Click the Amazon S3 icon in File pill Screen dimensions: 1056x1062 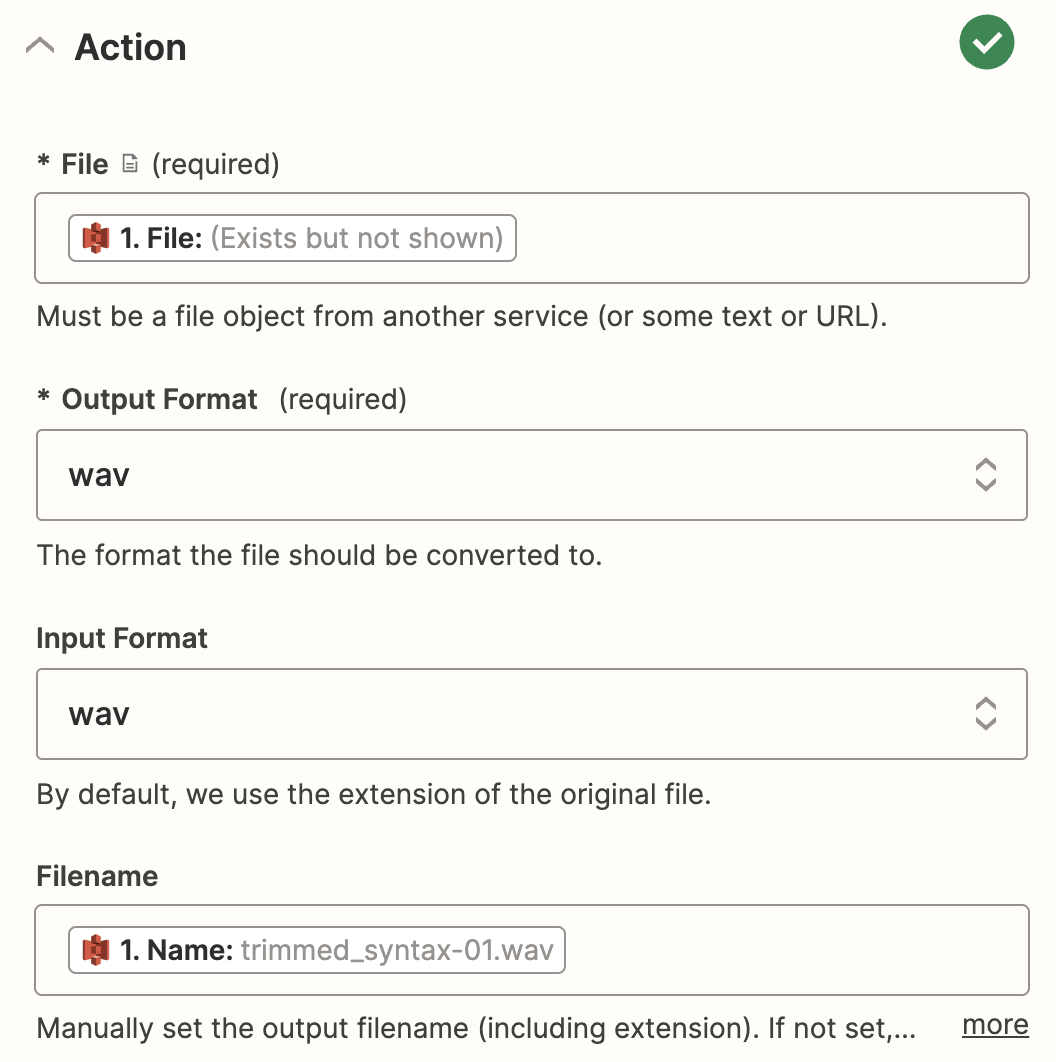(96, 238)
